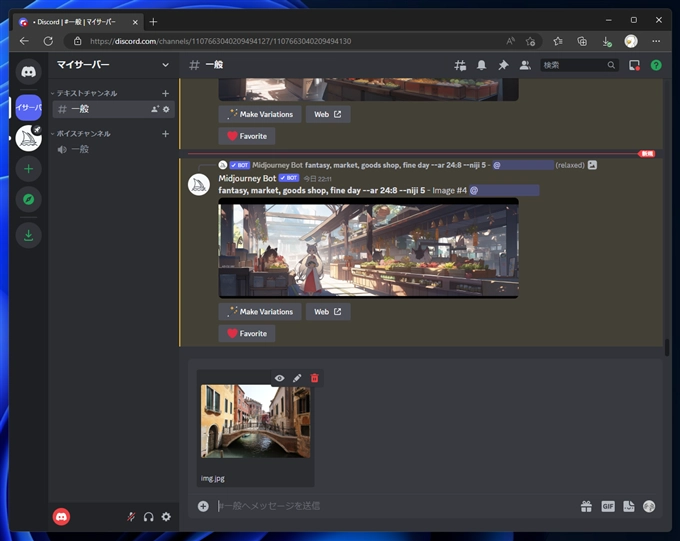Add page to favorites star icon
Image resolution: width=680 pixels, height=541 pixels.
(x=530, y=41)
